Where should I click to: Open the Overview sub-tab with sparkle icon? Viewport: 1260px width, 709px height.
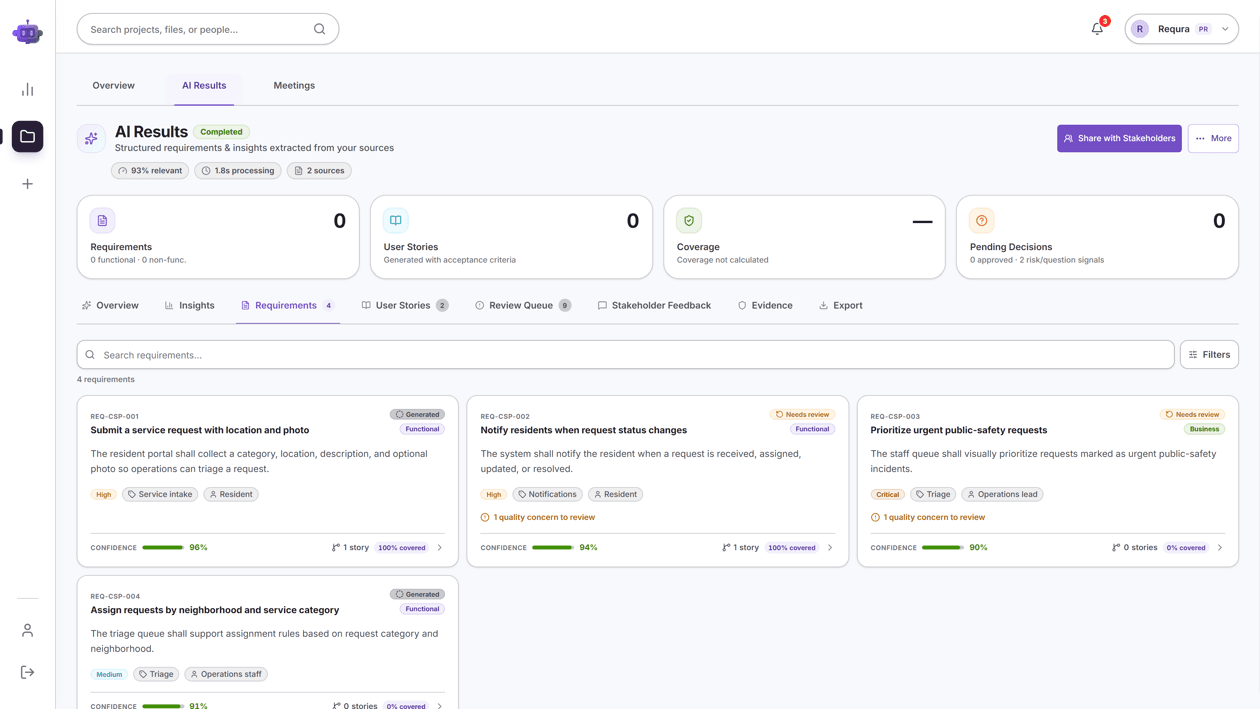[110, 306]
